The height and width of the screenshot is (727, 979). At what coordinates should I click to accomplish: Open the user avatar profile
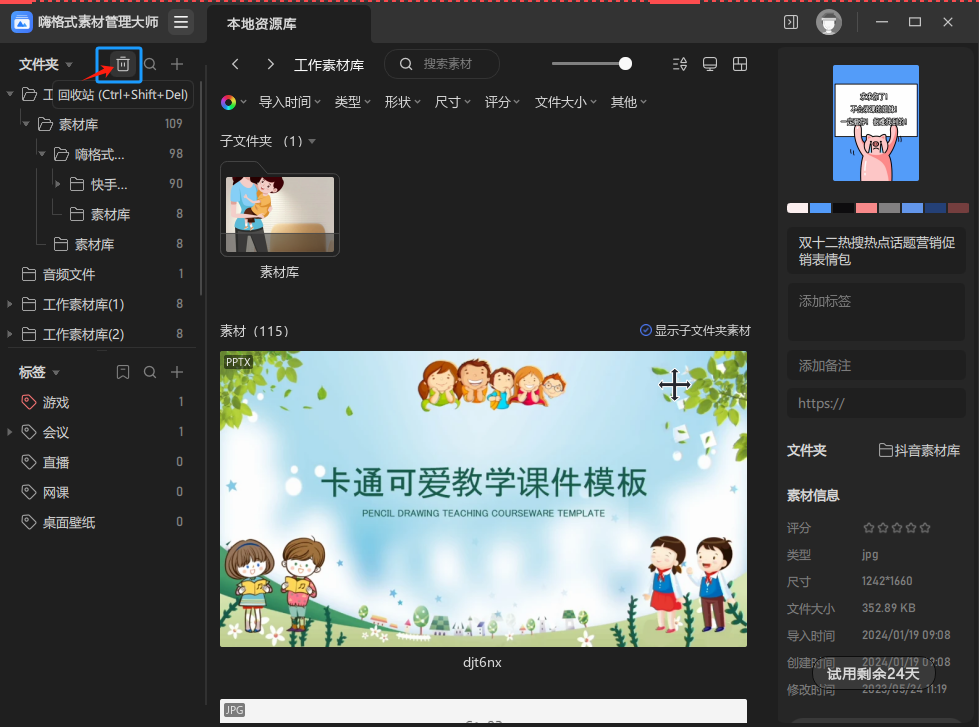(829, 22)
